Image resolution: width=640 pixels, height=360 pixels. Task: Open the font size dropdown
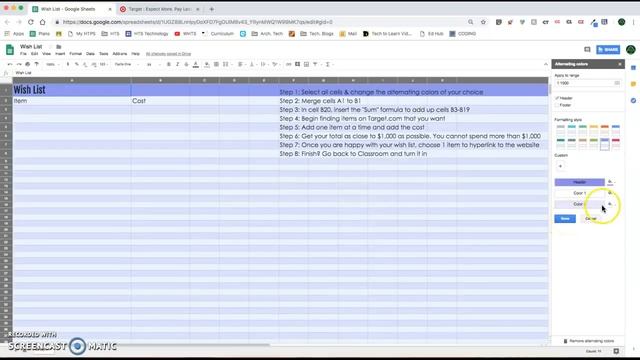click(153, 64)
